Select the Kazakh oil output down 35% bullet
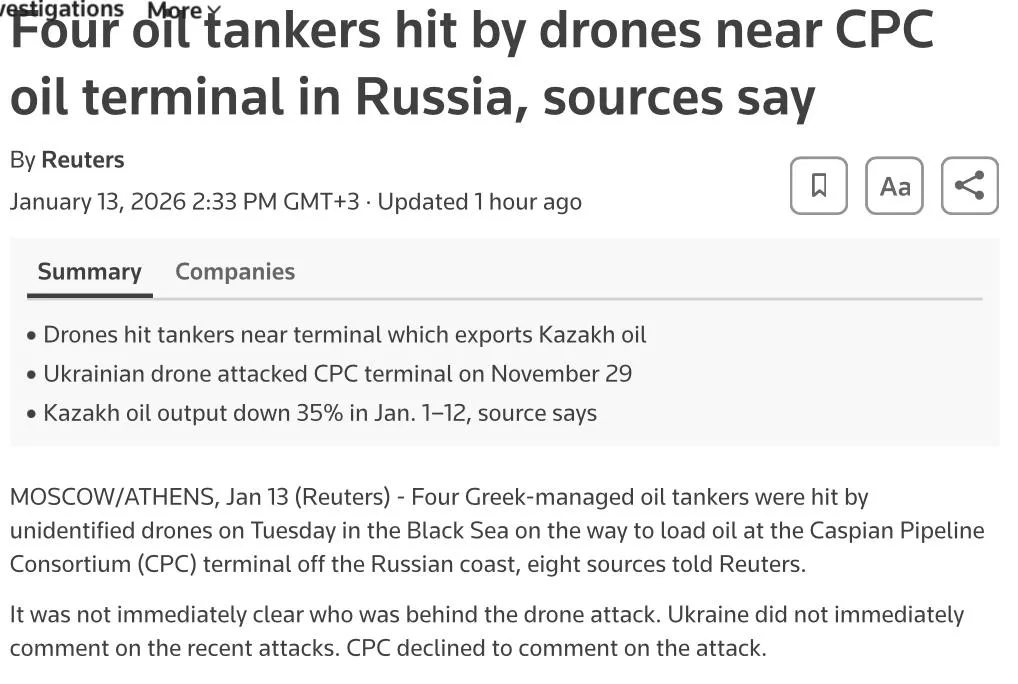Image resolution: width=1018 pixels, height=684 pixels. 320,413
